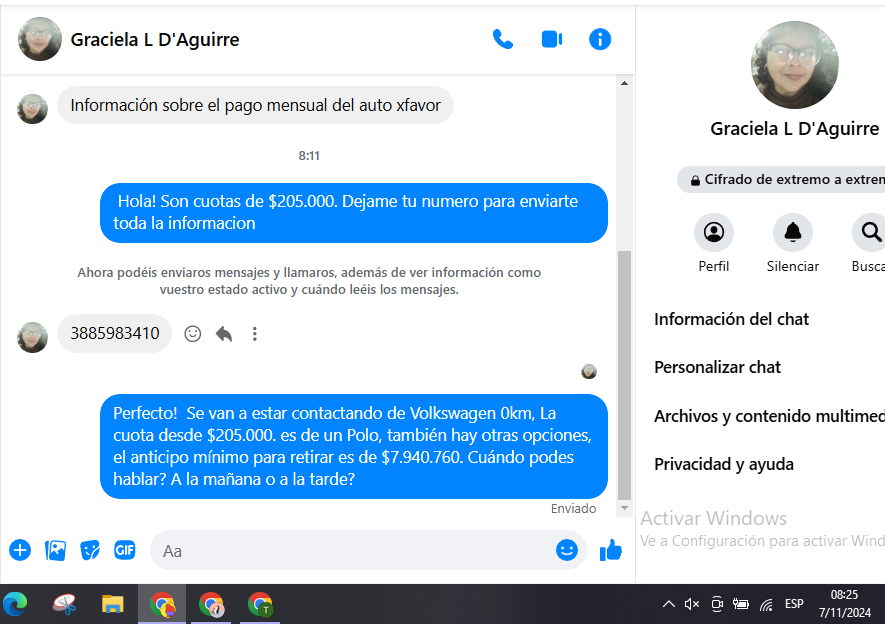Viewport: 885px width, 624px height.
Task: Start a voice call with Graciela
Action: tap(503, 39)
